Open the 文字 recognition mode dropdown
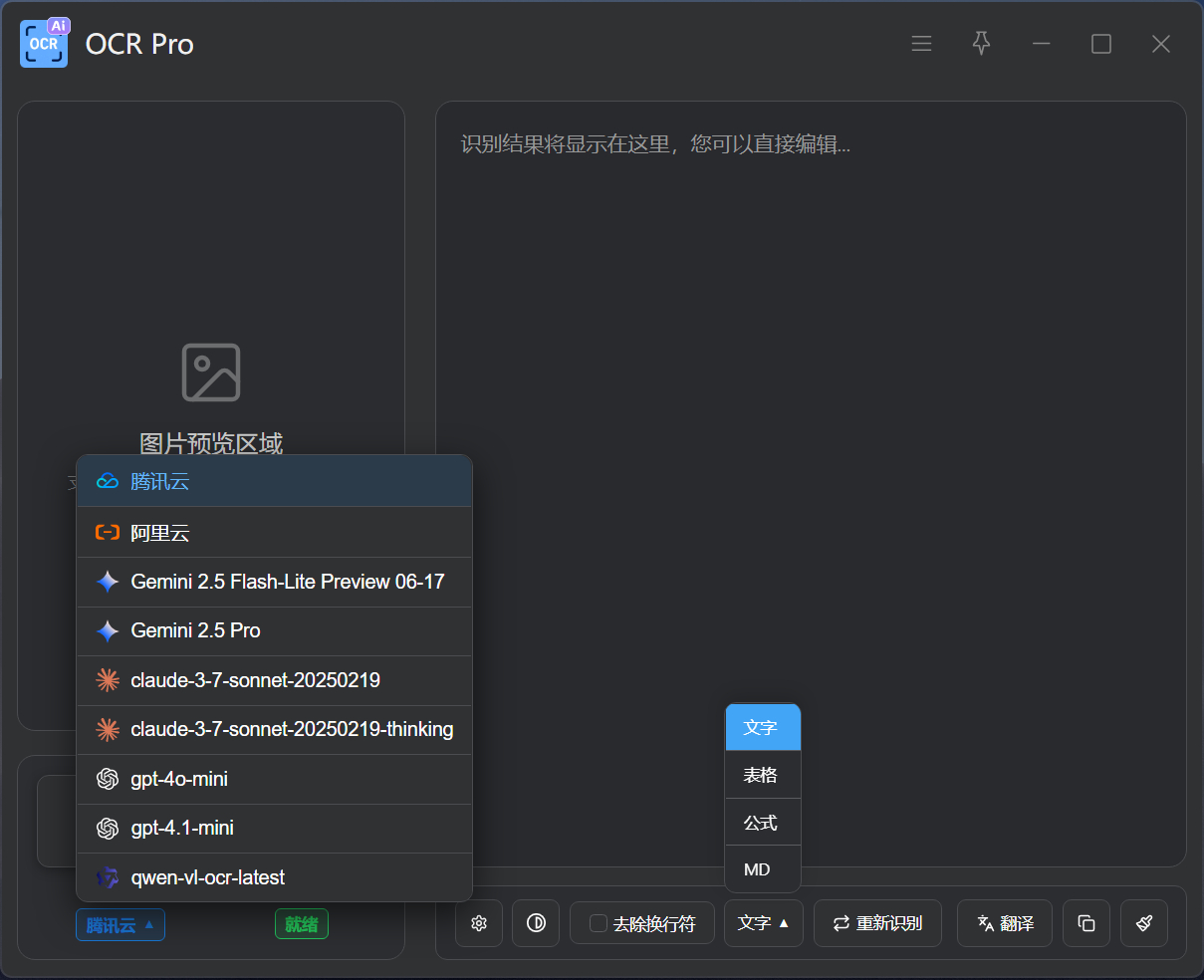The height and width of the screenshot is (980, 1204). tap(764, 923)
